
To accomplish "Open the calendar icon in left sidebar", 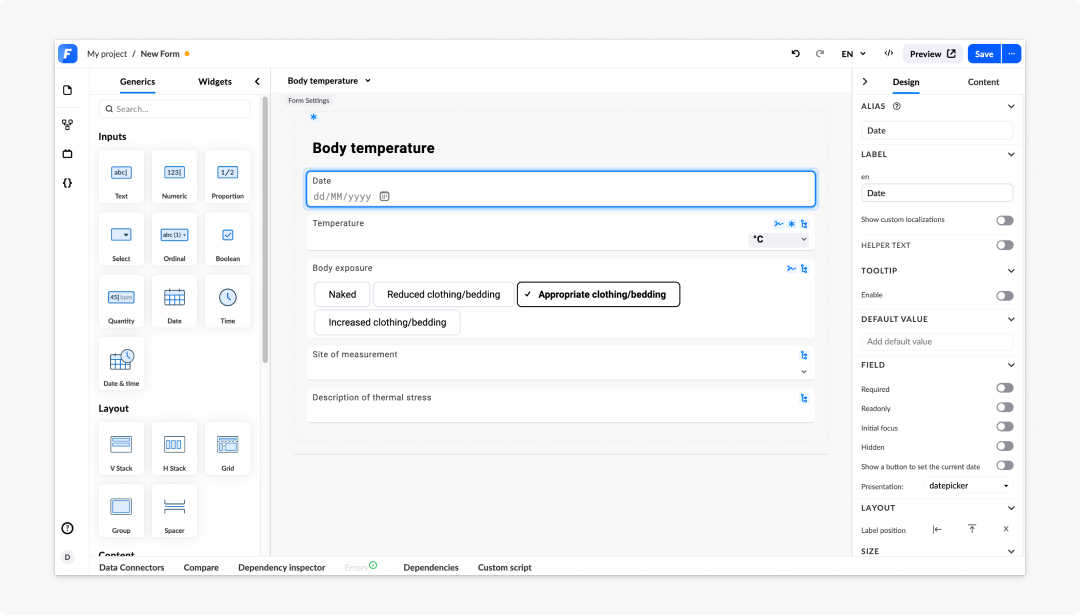I will tap(68, 154).
